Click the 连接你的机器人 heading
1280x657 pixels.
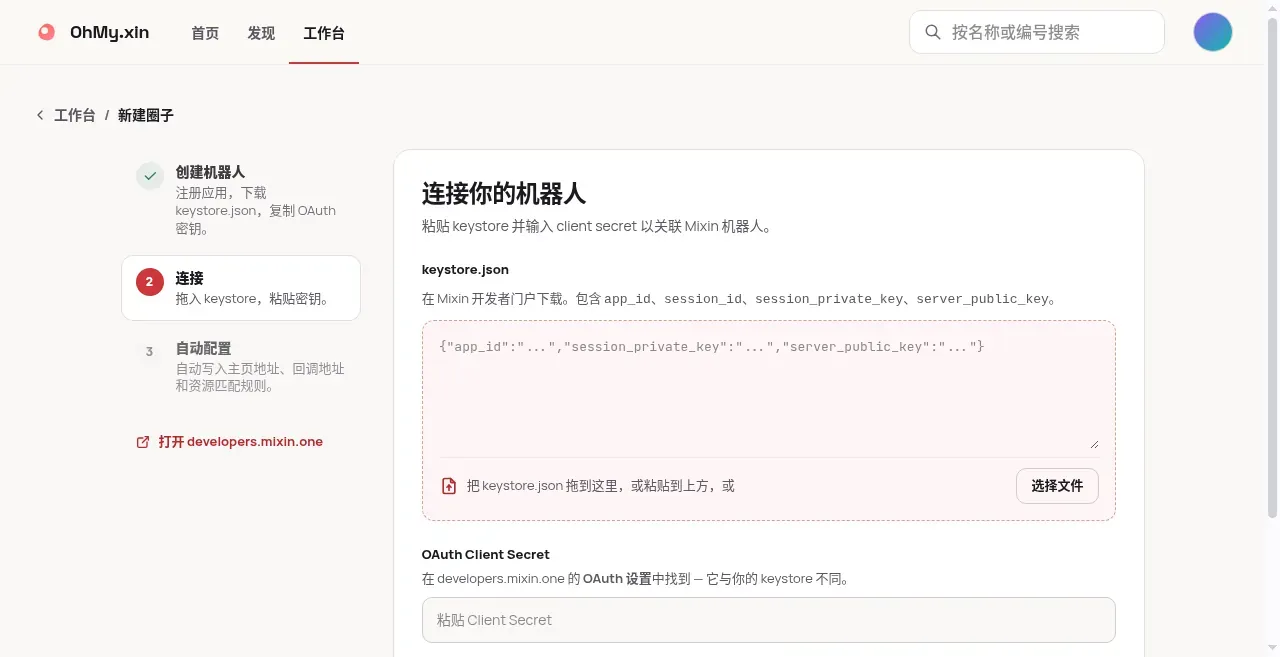point(503,193)
